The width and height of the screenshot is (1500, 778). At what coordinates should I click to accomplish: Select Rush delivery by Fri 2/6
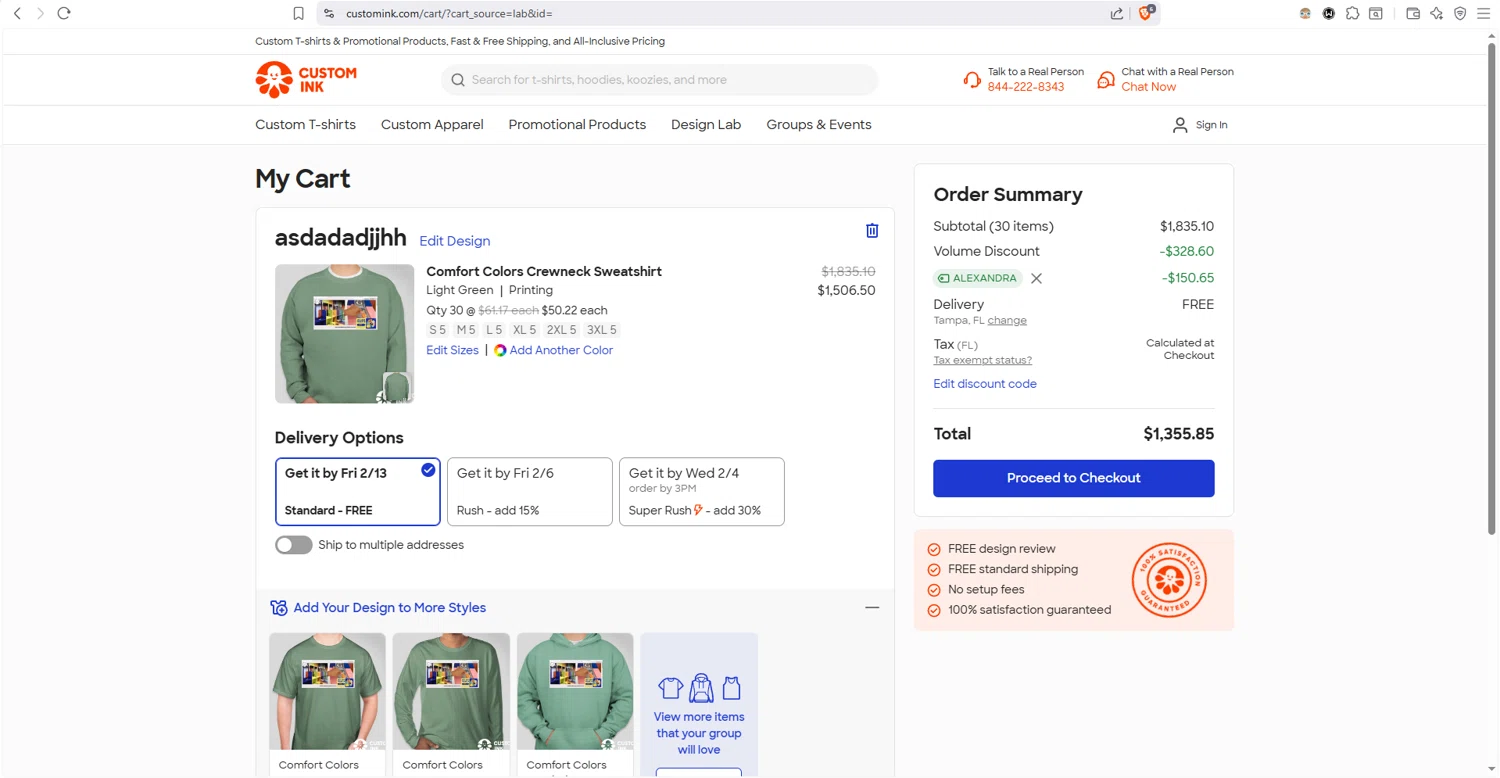click(529, 491)
